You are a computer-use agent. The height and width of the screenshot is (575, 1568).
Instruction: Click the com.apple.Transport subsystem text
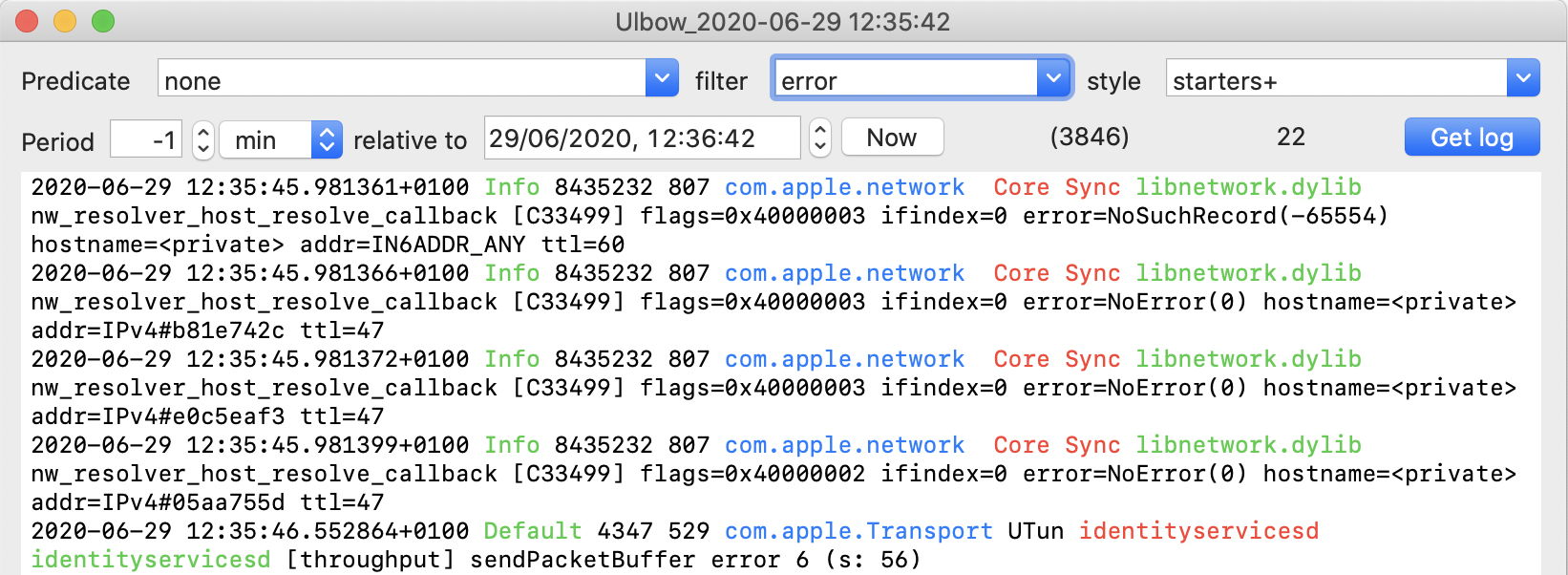858,531
